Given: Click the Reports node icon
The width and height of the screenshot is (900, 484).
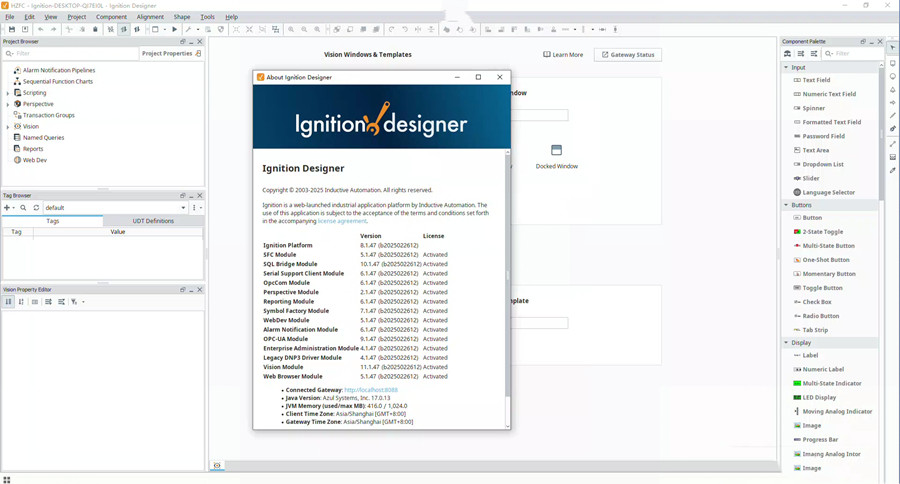Looking at the screenshot, I should (x=17, y=149).
